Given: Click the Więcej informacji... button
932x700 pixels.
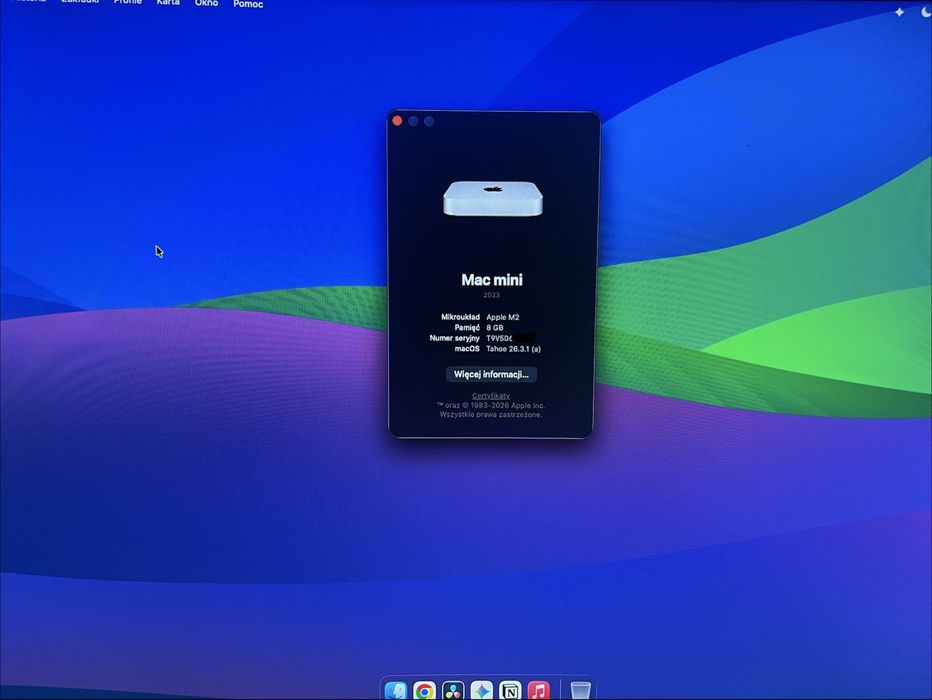Looking at the screenshot, I should [491, 374].
